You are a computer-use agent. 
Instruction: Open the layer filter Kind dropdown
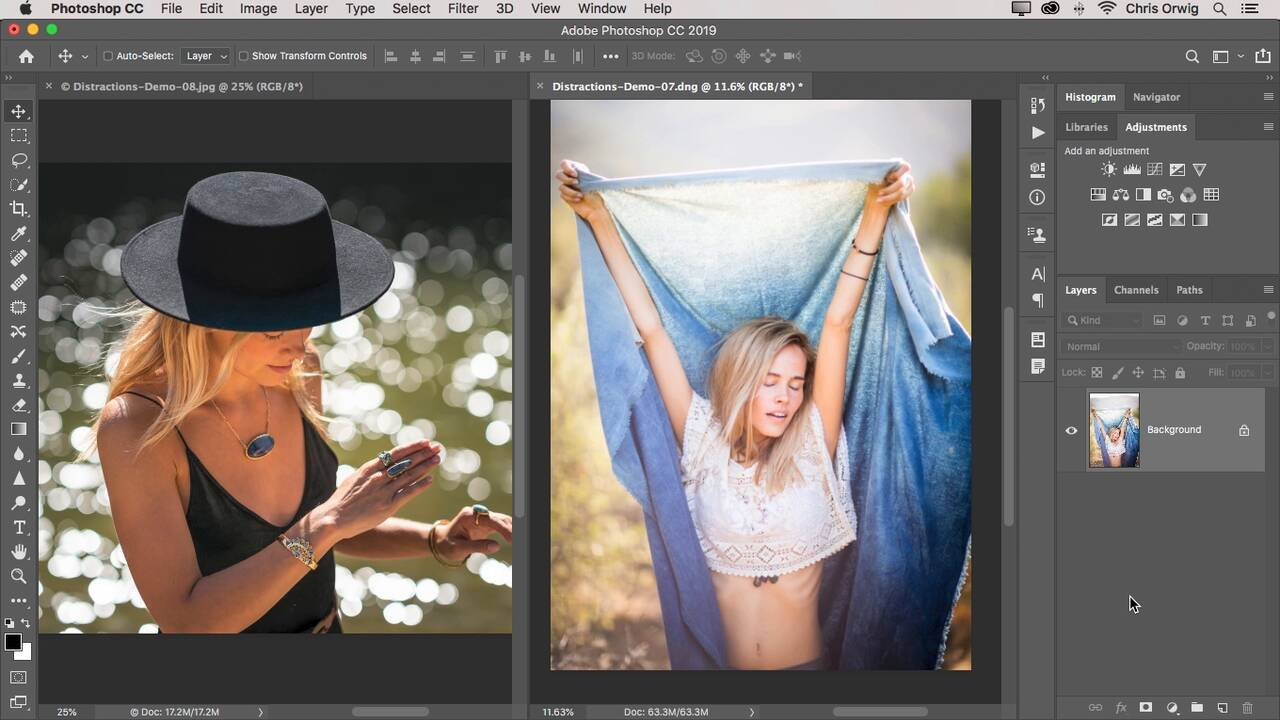[1103, 320]
